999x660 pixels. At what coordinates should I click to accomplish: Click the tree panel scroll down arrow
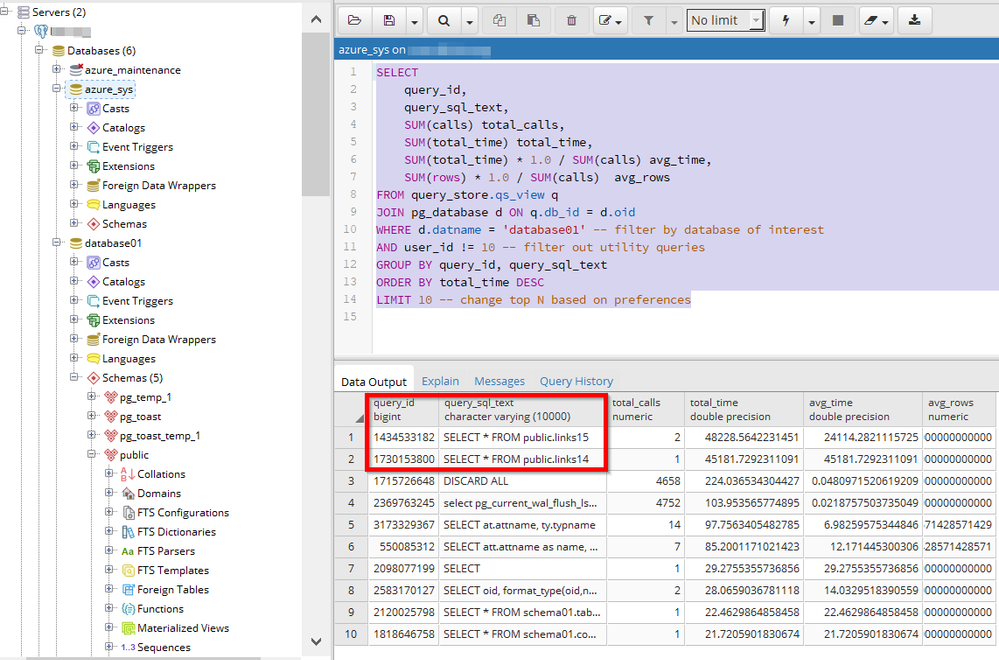(317, 641)
